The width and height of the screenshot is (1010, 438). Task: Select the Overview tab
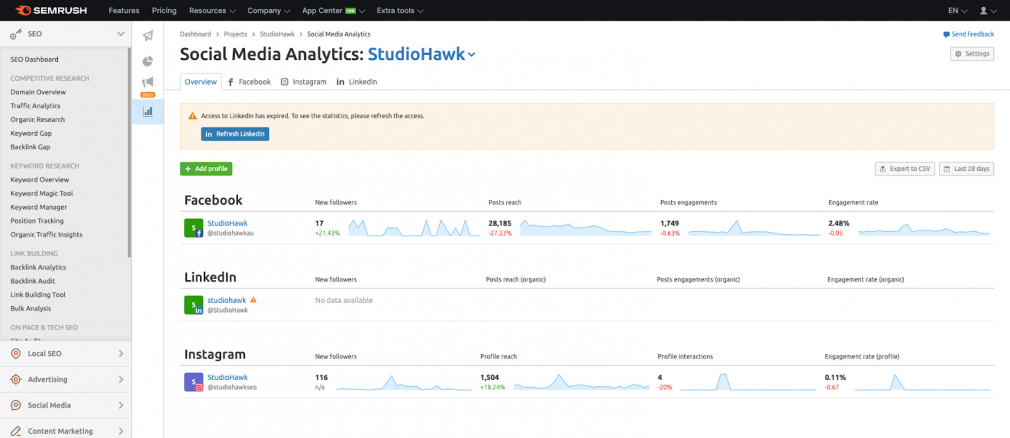200,82
